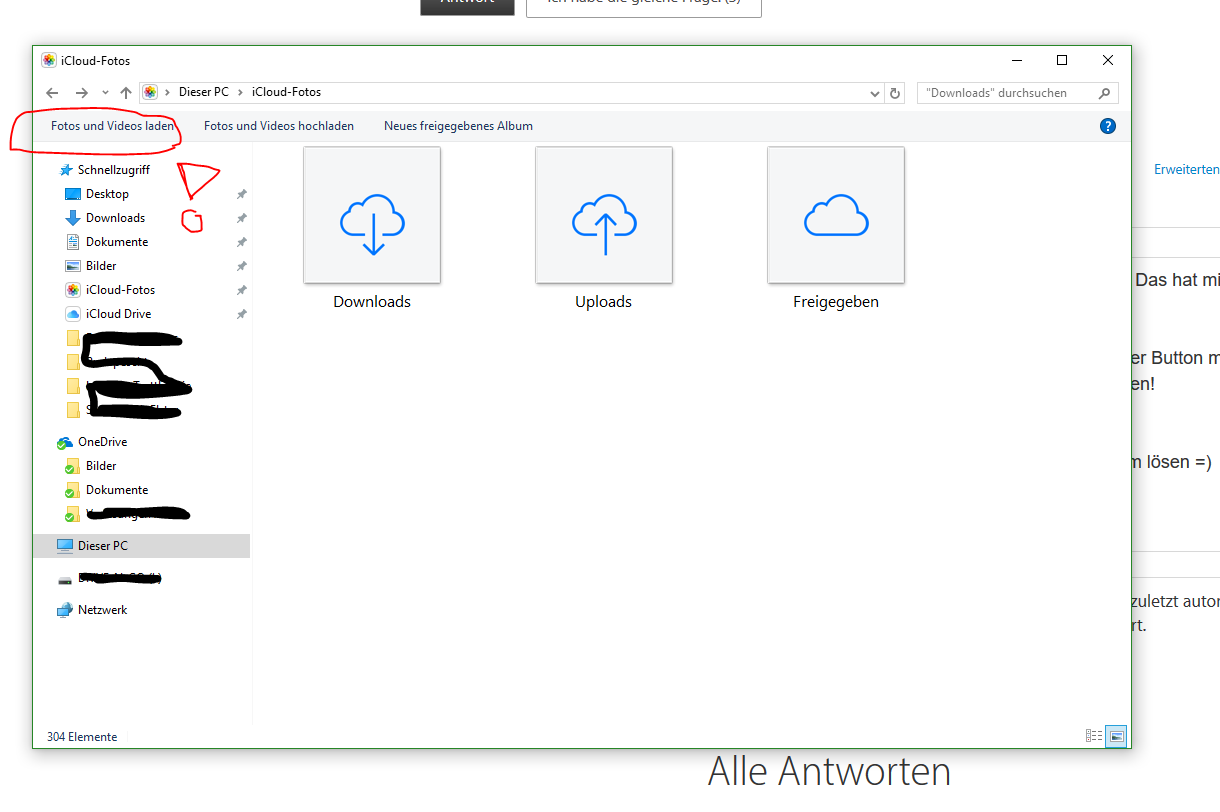1220x812 pixels.
Task: Click the iCloud-Fotos icon in address bar
Action: pyautogui.click(x=150, y=92)
